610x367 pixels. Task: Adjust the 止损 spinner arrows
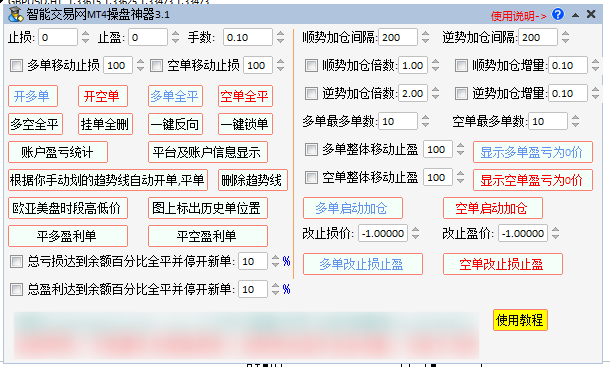(x=85, y=37)
